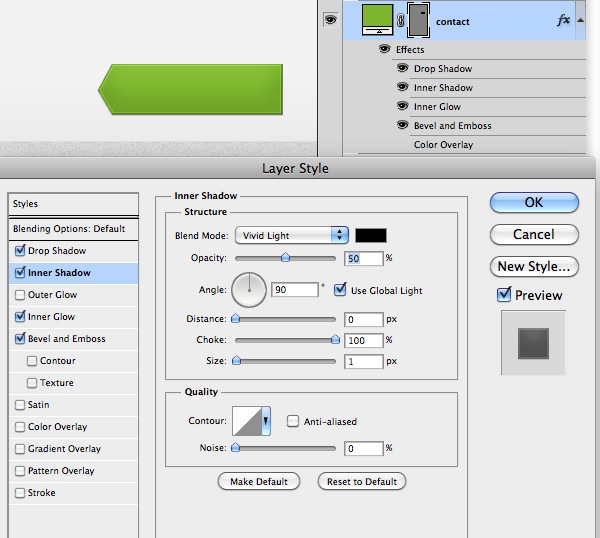The image size is (600, 538).
Task: Open the Blend Mode dropdown showing Vivid Light
Action: [292, 235]
